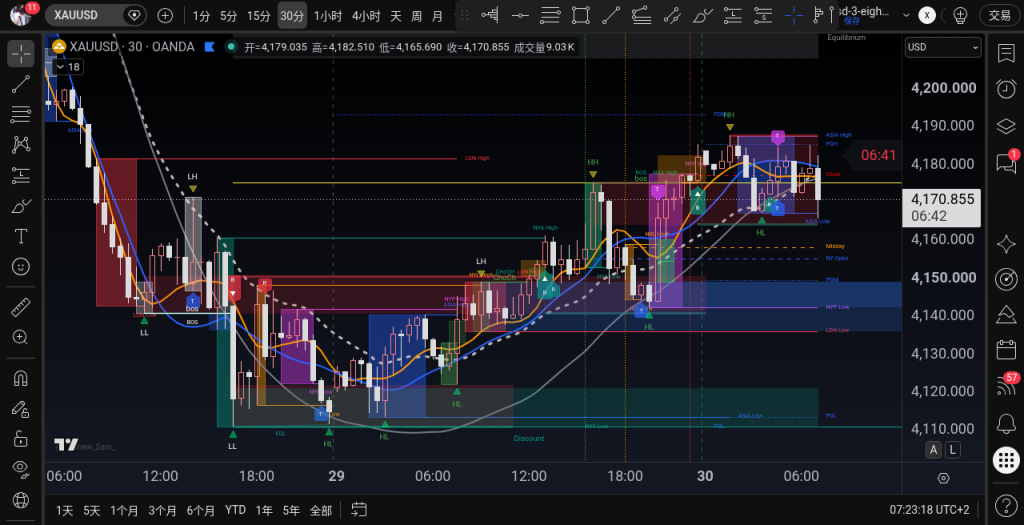
Task: Click the 交易 trade button
Action: pyautogui.click(x=1000, y=16)
